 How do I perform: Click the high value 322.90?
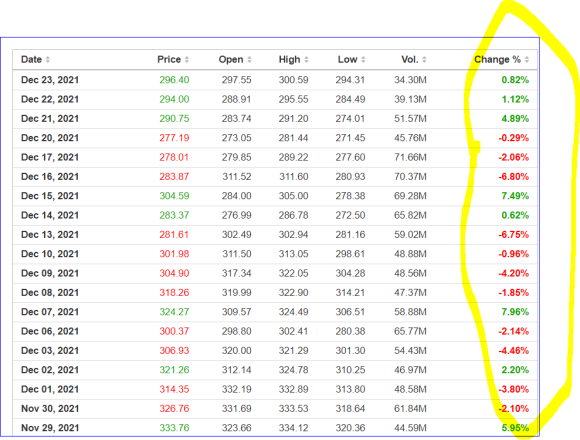(293, 293)
